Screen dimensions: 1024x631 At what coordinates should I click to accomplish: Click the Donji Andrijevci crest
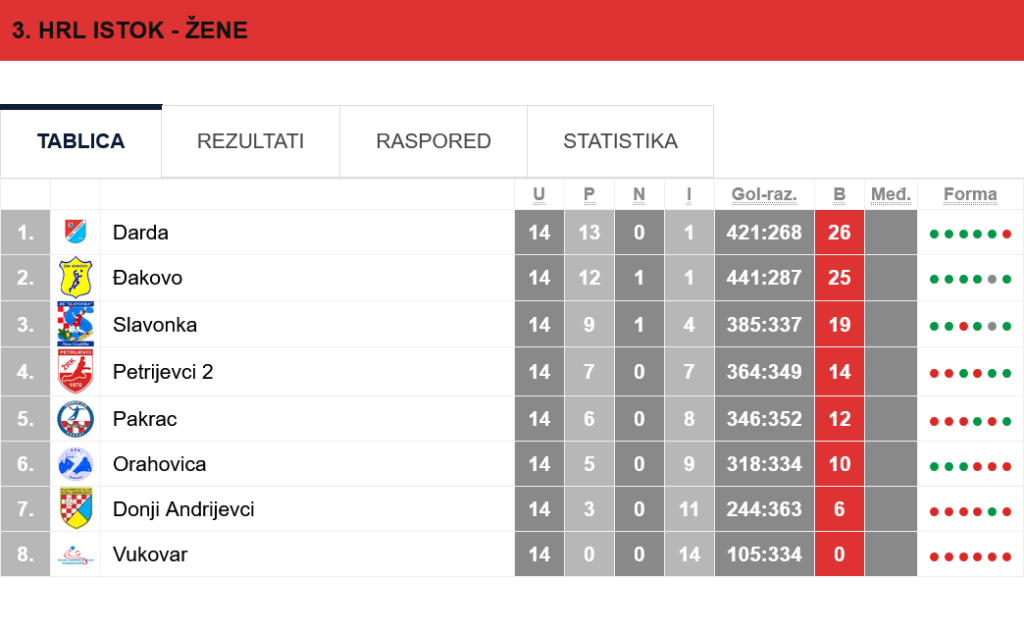click(76, 509)
